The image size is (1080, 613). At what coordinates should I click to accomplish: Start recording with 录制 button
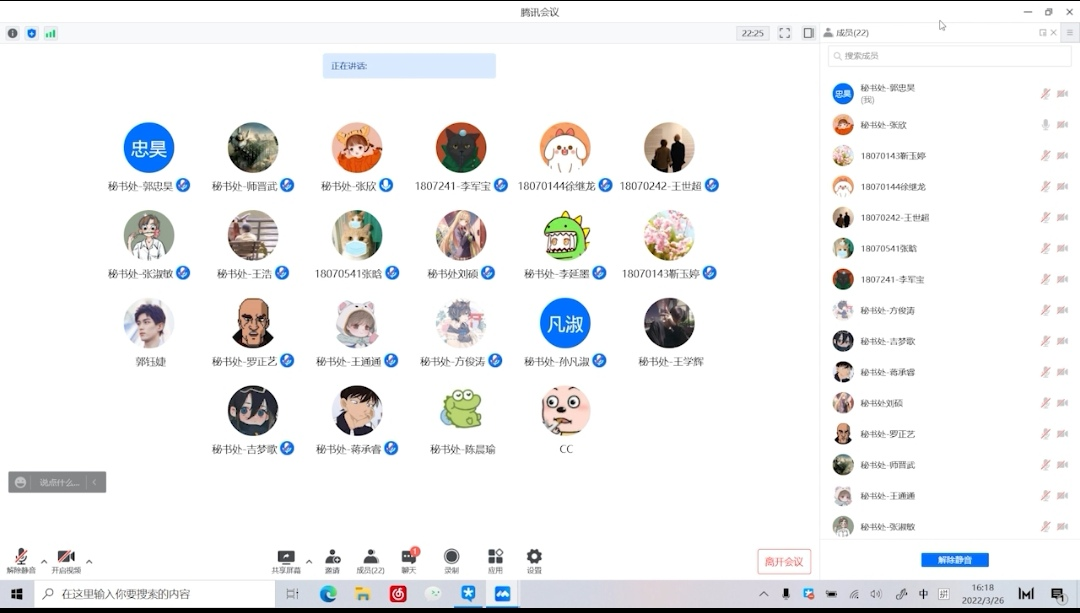452,561
